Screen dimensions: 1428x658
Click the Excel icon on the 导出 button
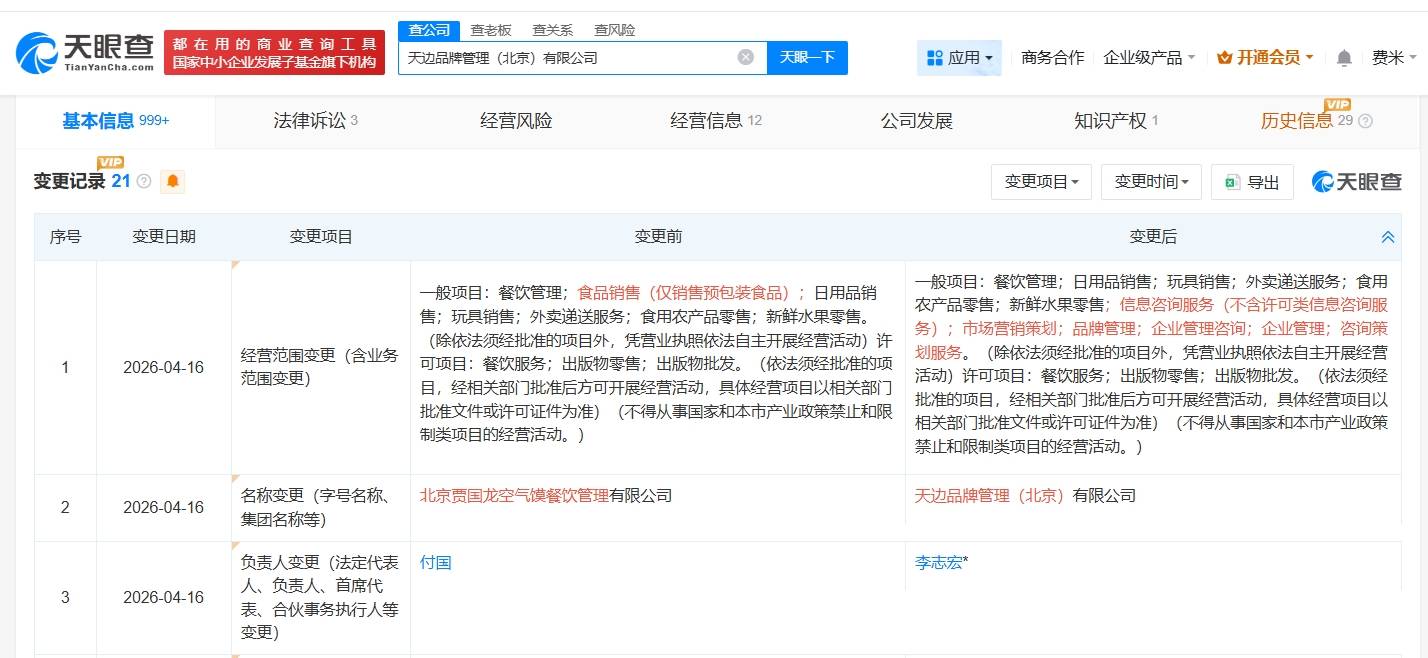coord(1231,181)
